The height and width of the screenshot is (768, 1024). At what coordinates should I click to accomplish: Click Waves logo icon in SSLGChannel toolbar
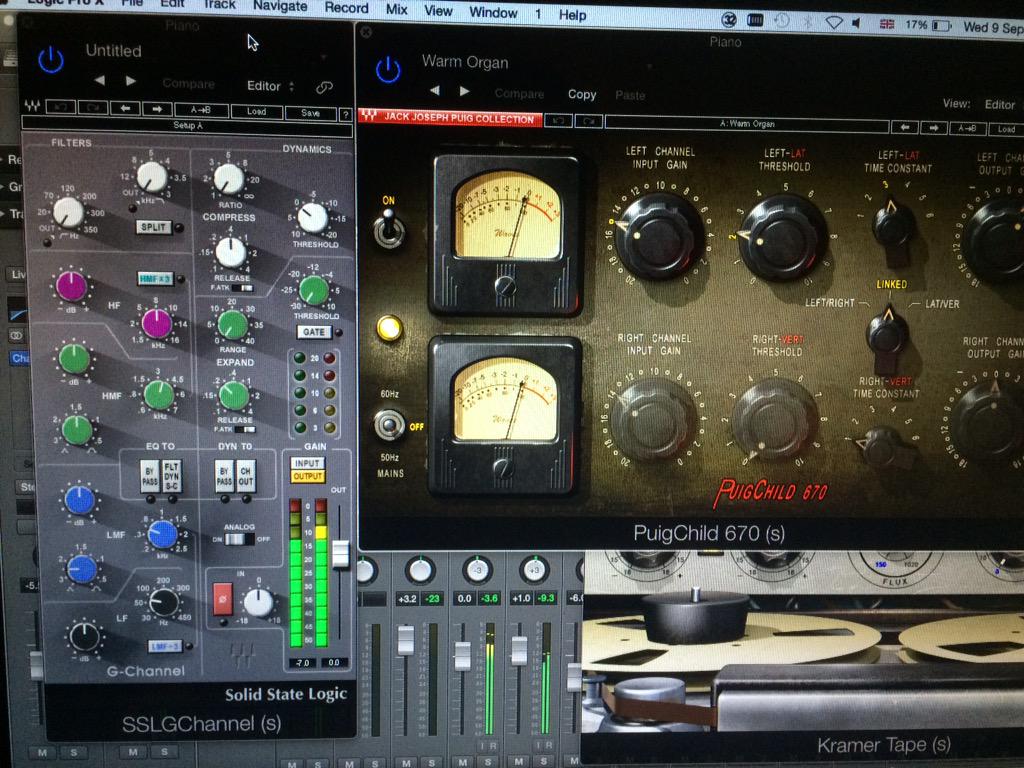32,106
